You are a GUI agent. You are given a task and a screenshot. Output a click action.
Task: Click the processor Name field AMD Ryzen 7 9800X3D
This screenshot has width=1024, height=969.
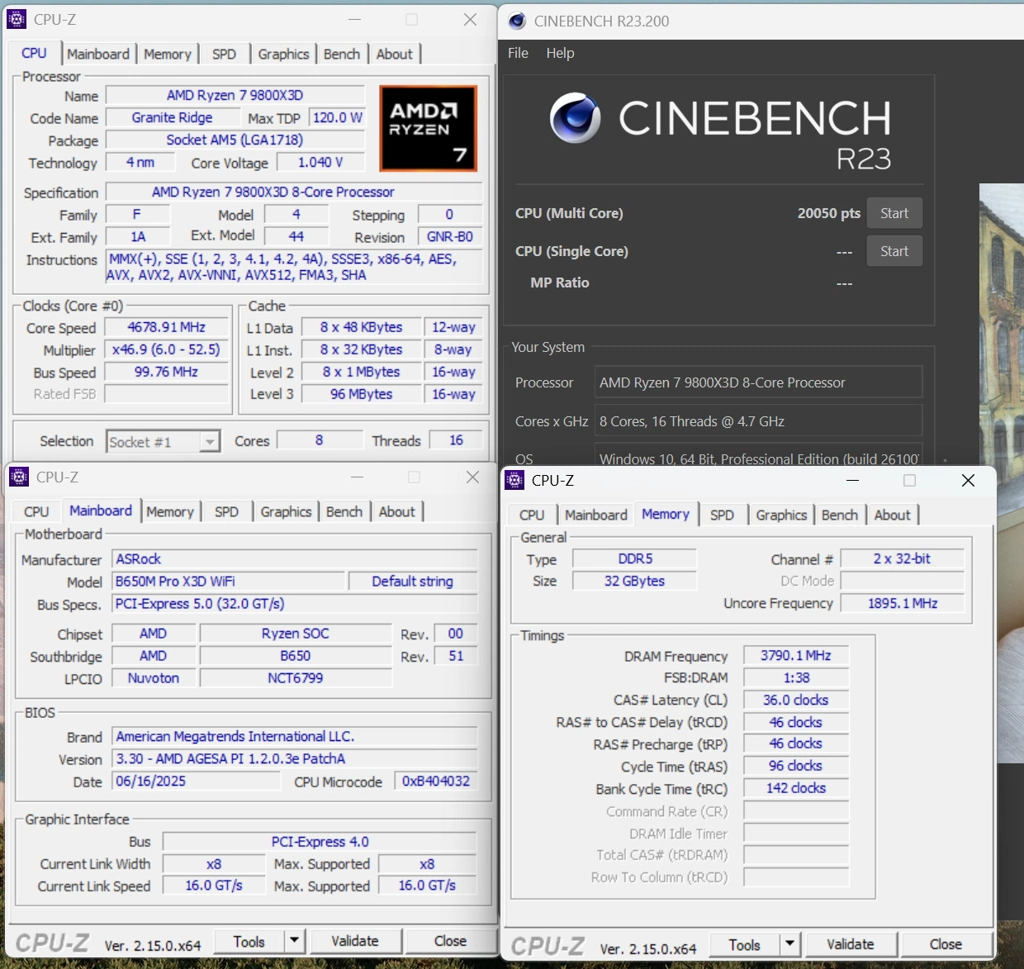pyautogui.click(x=235, y=95)
